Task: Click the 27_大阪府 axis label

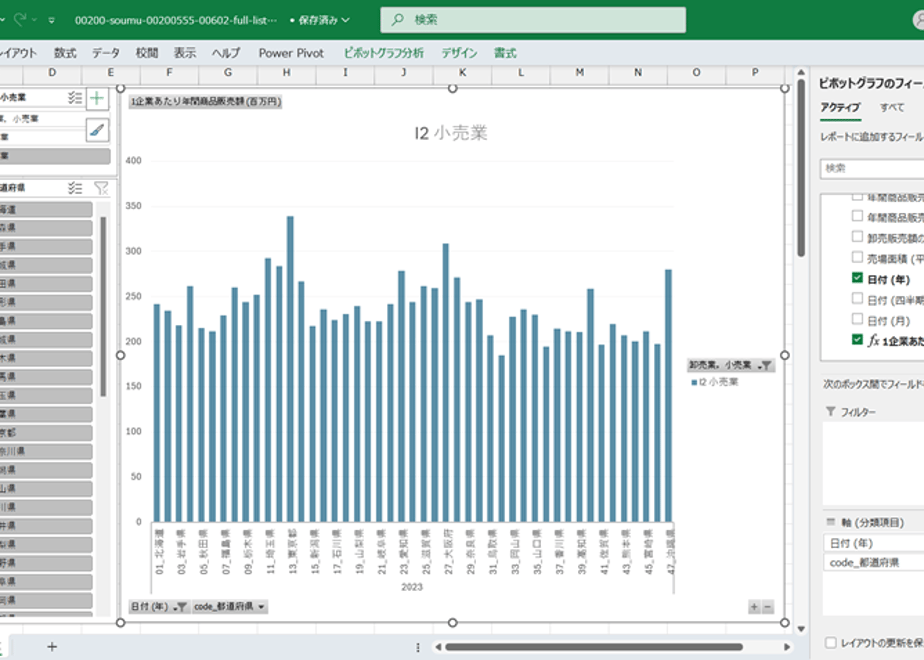Action: coord(448,552)
